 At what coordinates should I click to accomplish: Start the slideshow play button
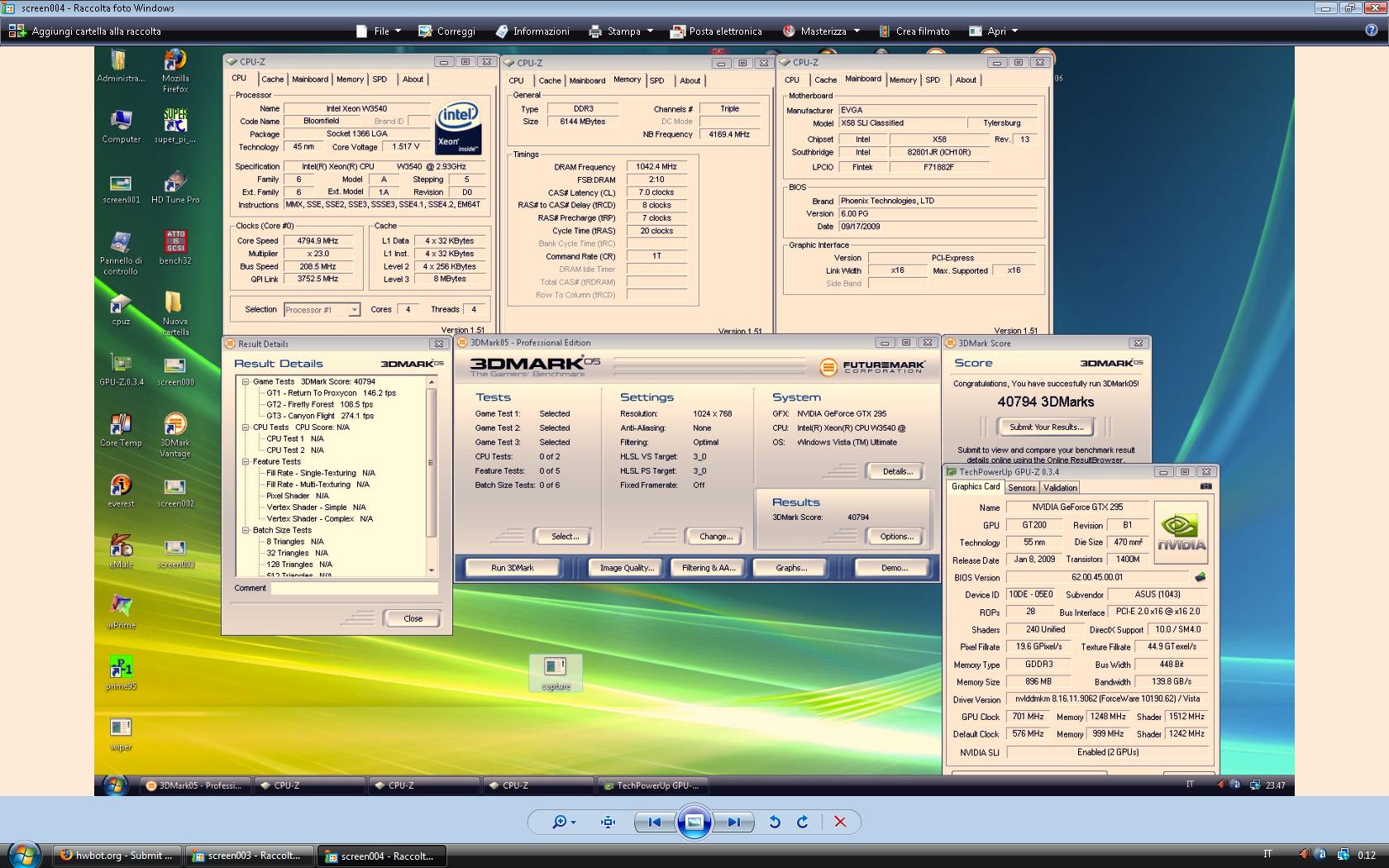694,822
